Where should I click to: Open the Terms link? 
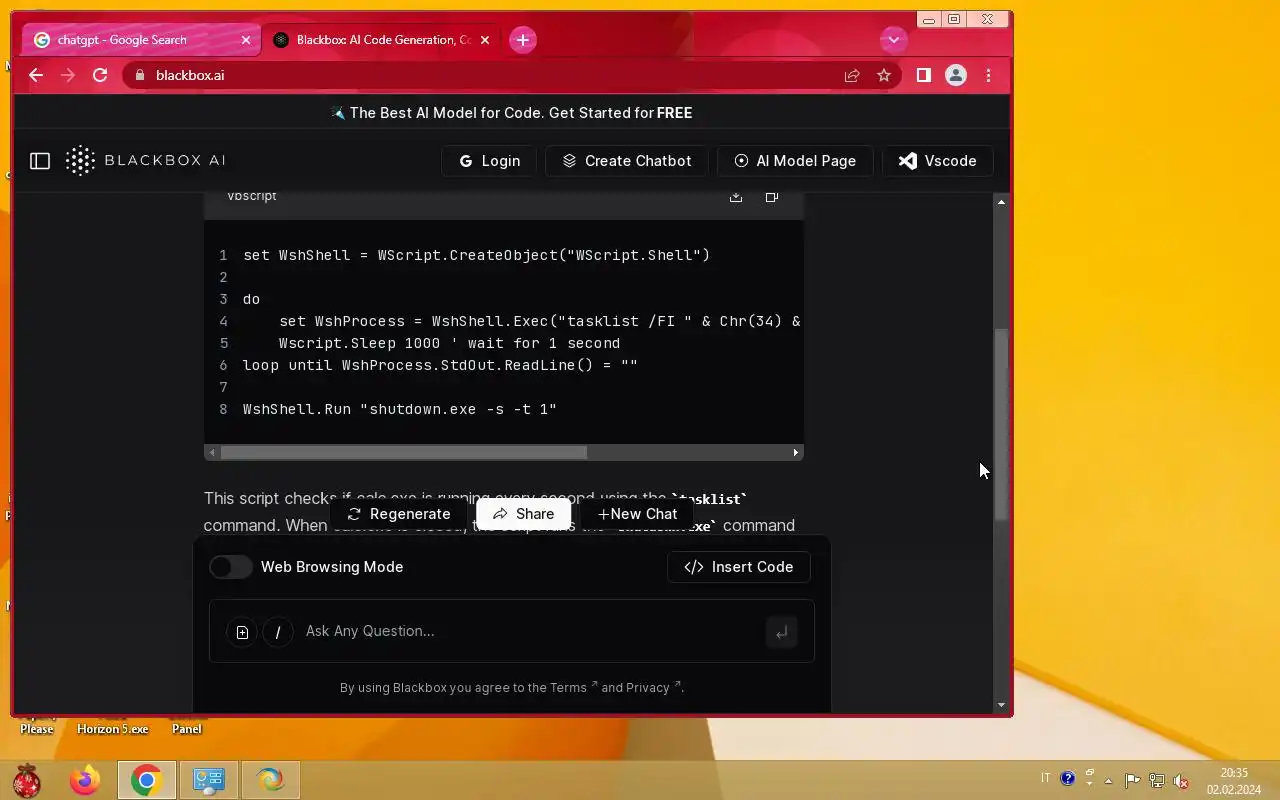coord(573,688)
